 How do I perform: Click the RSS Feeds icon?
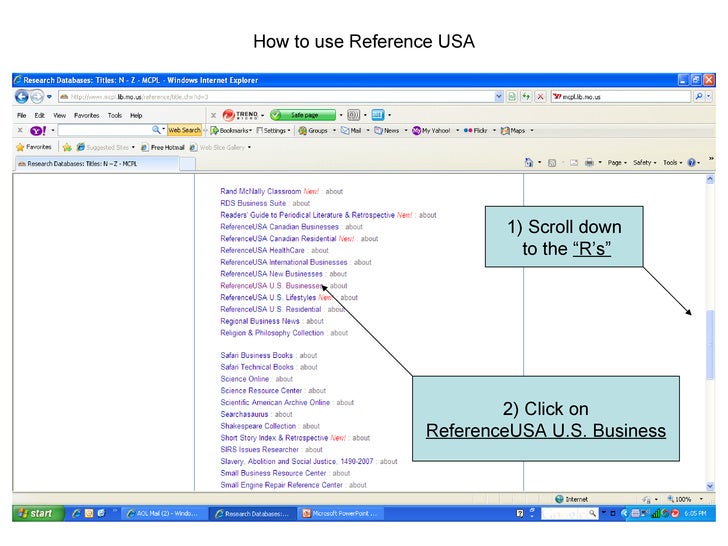click(x=552, y=163)
